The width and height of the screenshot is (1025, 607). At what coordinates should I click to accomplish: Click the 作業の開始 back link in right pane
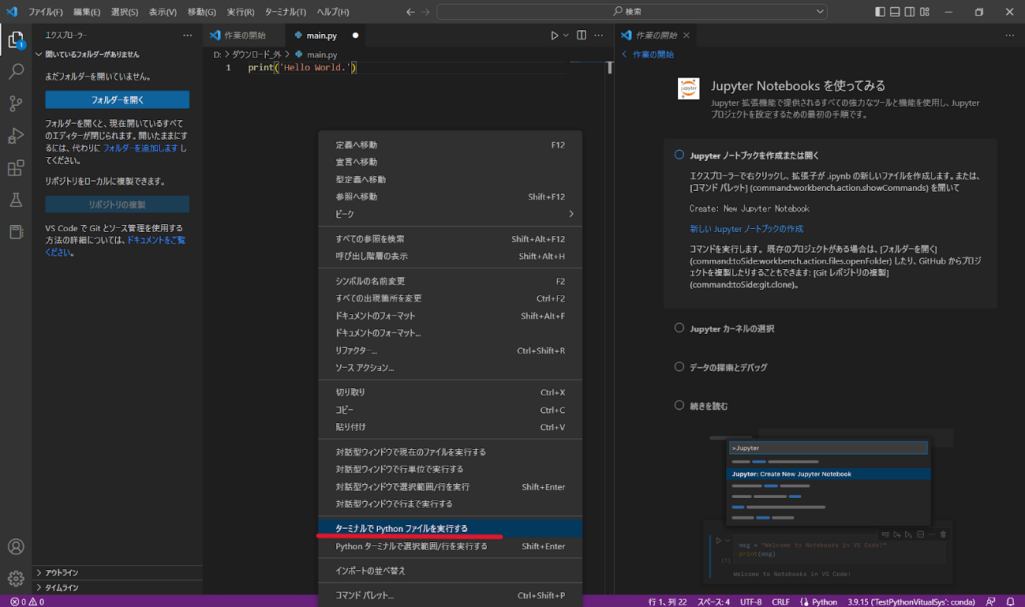click(x=647, y=54)
